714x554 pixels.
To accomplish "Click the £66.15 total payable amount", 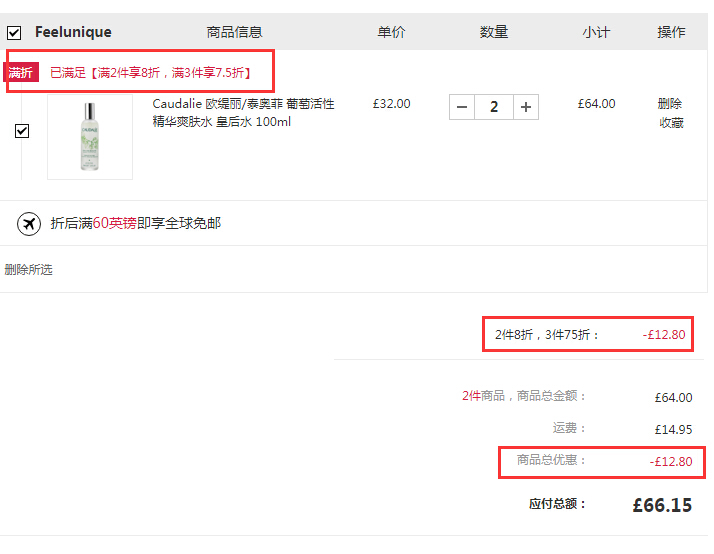I will click(x=662, y=505).
